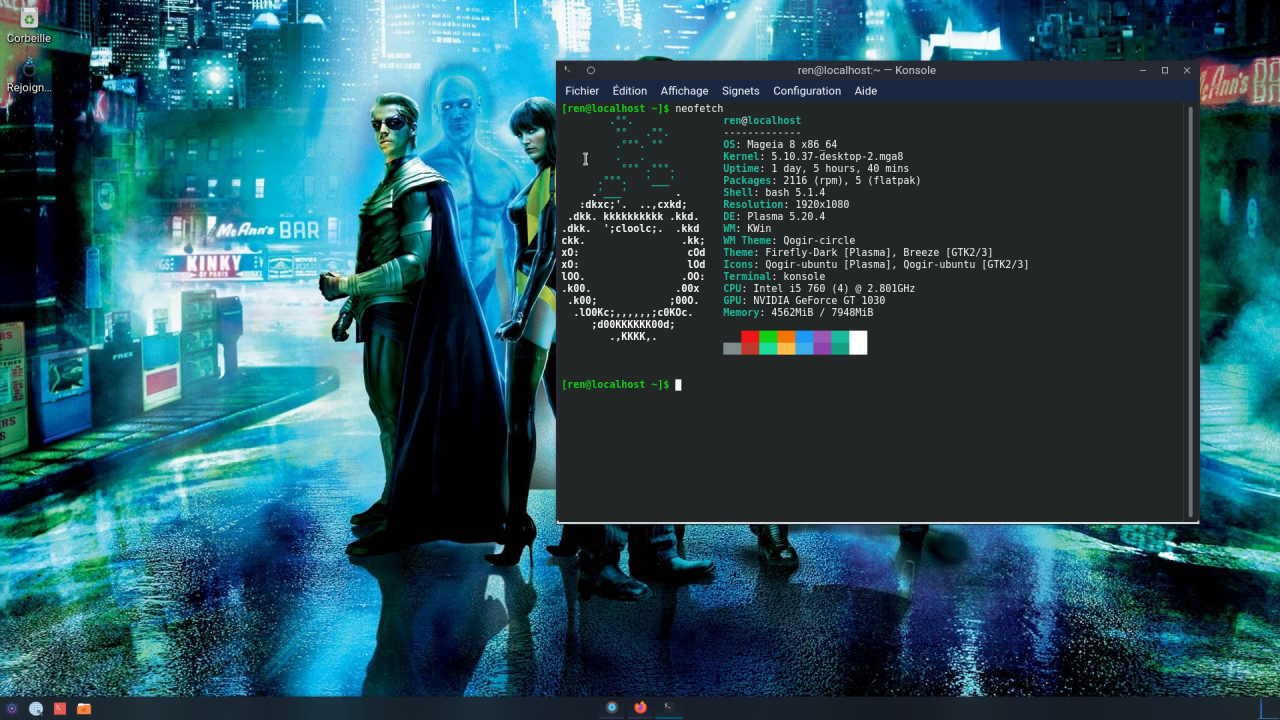Click the gray block in neofetch palette

[x=732, y=348]
